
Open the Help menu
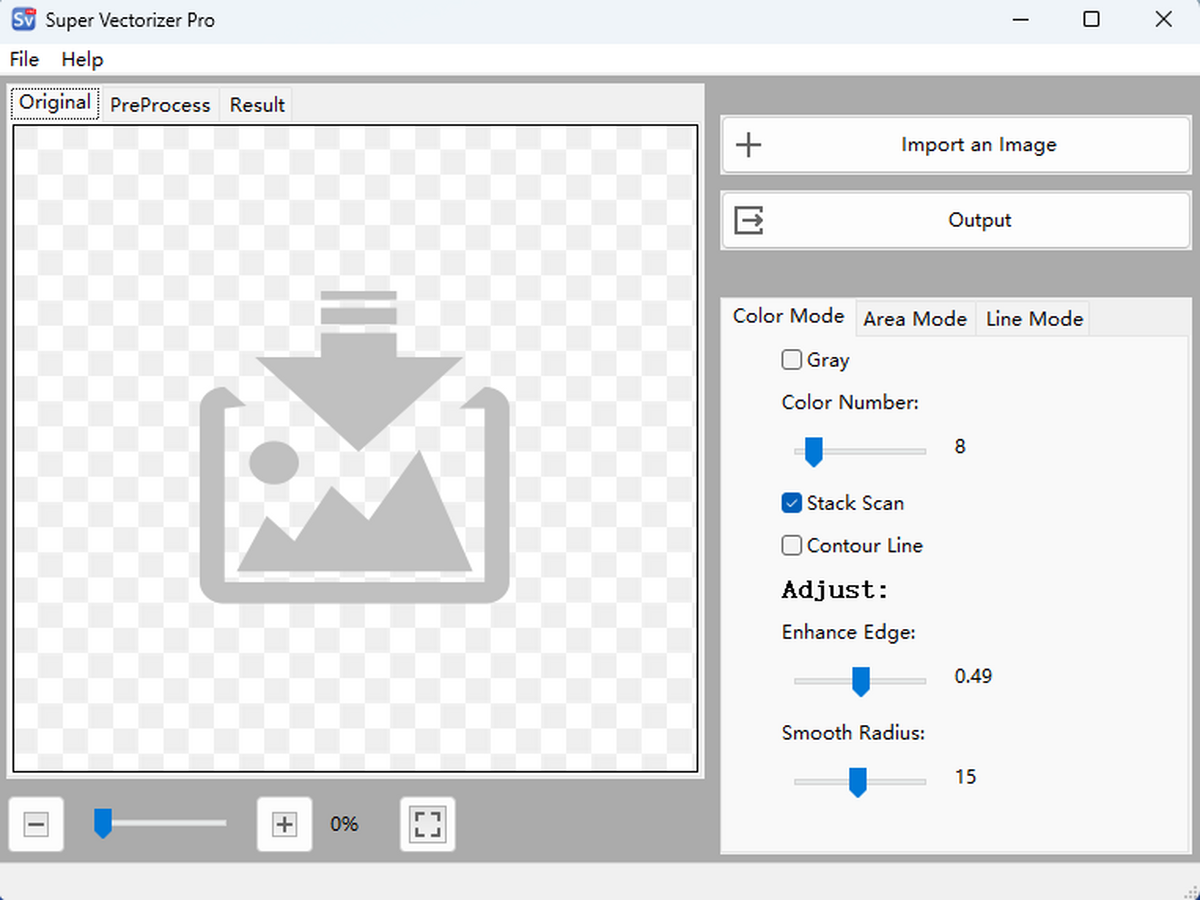point(82,59)
